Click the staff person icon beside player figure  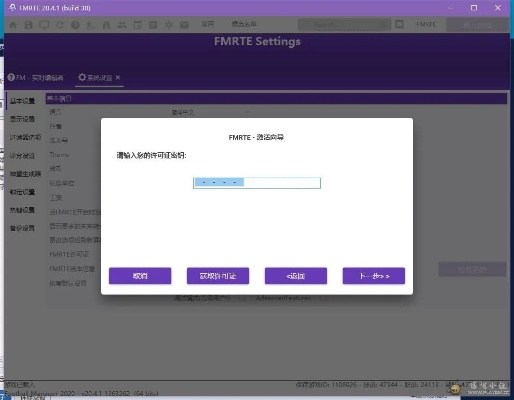(x=106, y=25)
